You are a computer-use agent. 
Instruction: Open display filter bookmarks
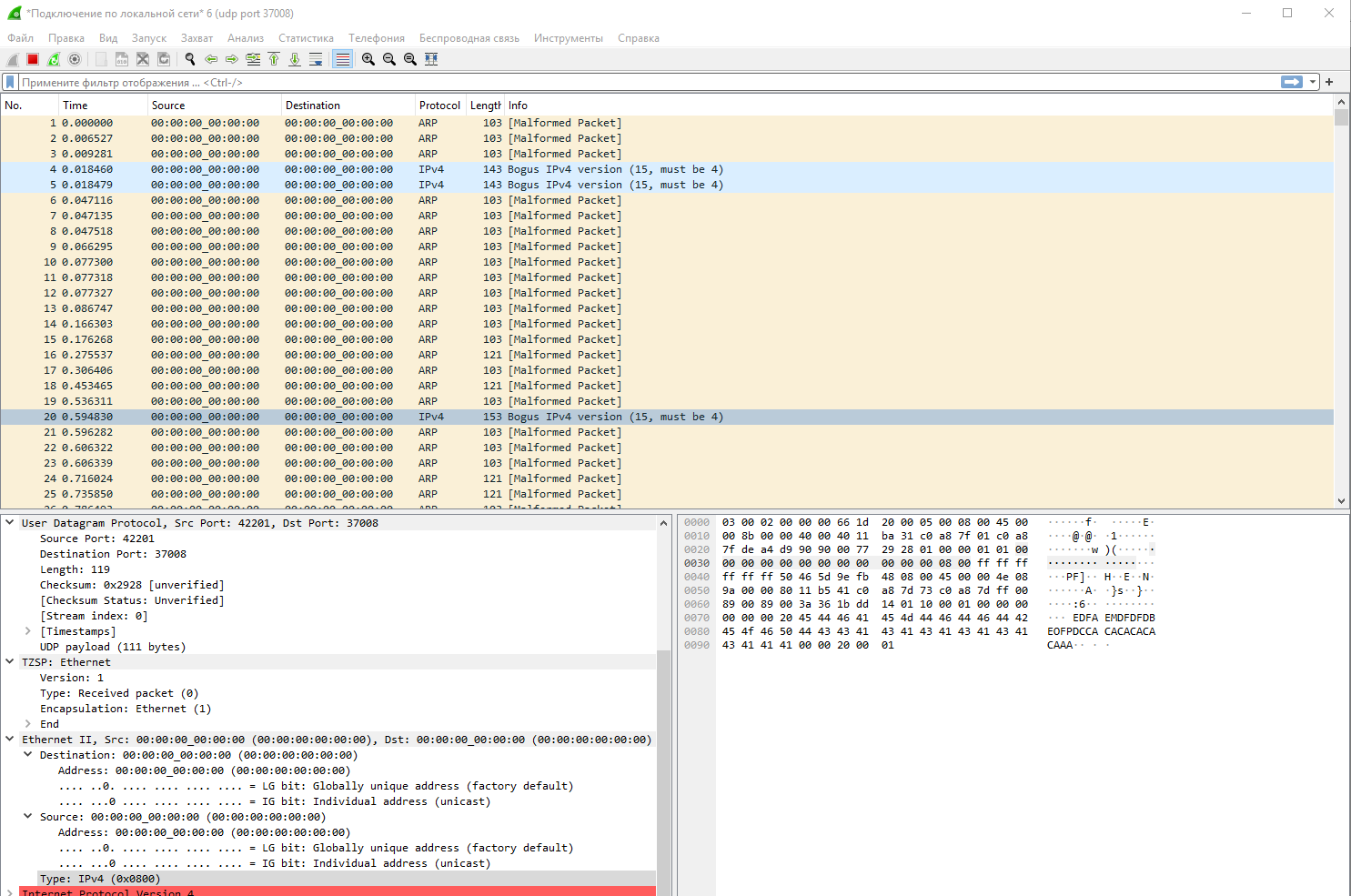tap(11, 82)
